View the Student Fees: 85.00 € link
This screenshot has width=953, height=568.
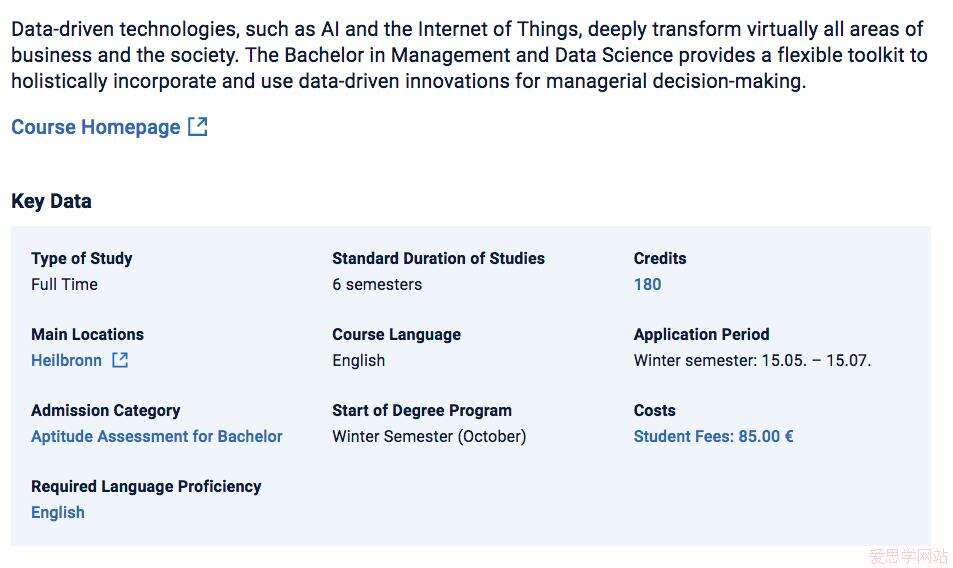[x=713, y=436]
